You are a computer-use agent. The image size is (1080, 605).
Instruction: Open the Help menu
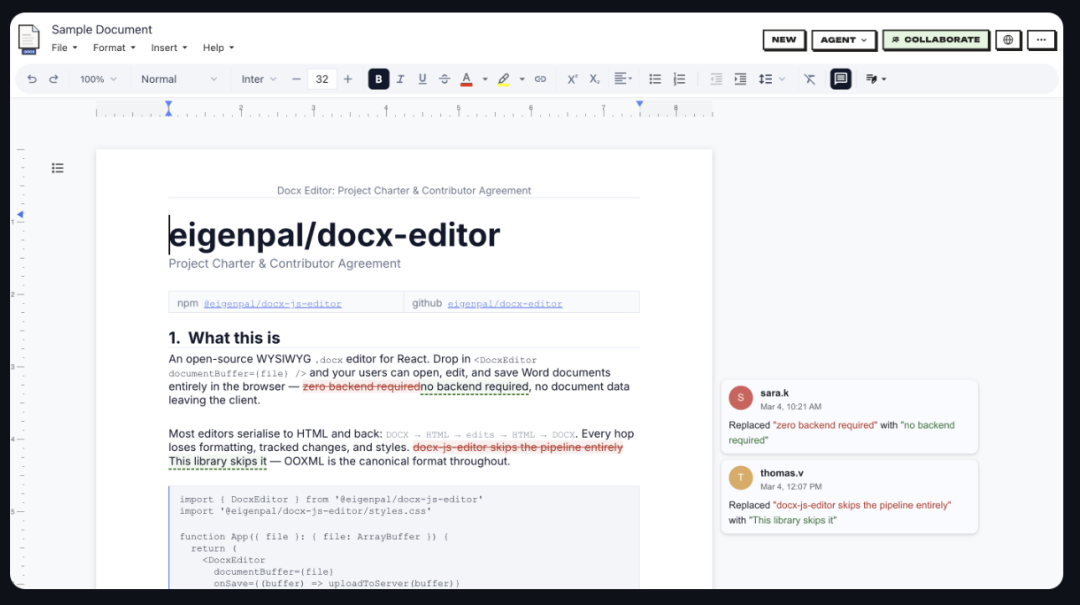click(218, 48)
